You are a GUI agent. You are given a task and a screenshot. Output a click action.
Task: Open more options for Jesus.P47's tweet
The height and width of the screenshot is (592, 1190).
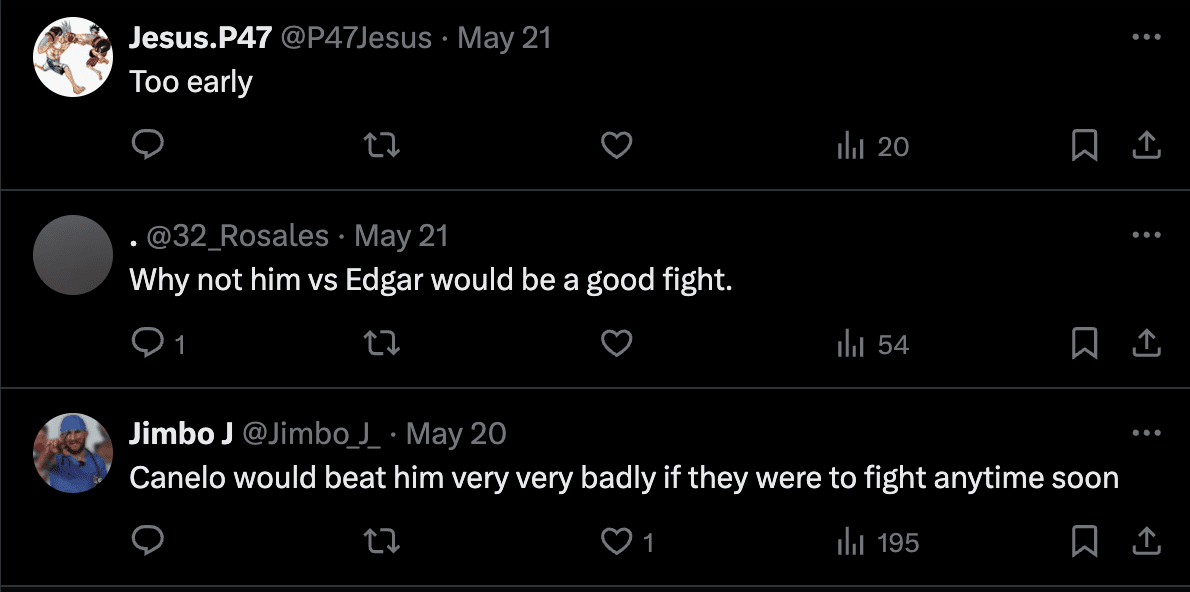coord(1146,38)
